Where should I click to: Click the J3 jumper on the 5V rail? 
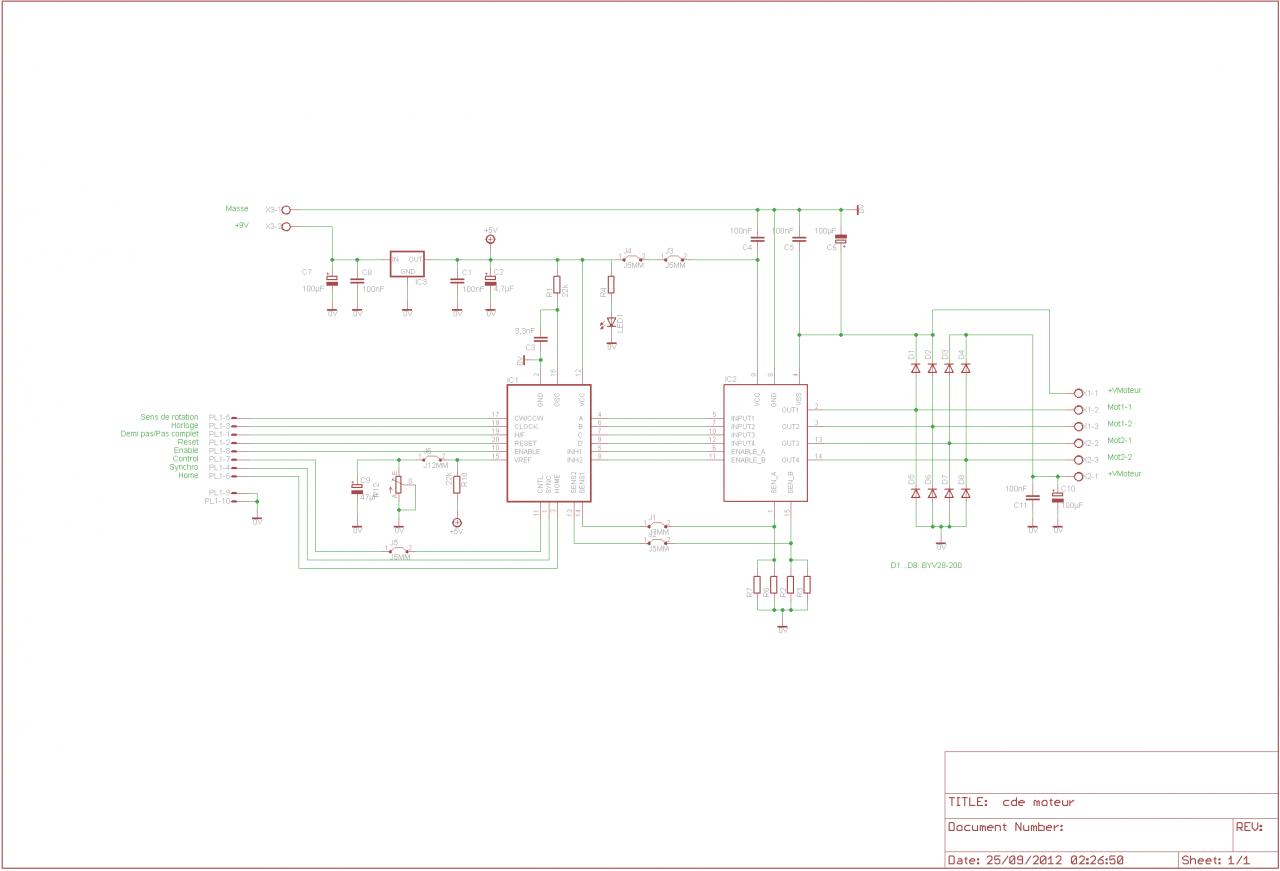(x=674, y=258)
